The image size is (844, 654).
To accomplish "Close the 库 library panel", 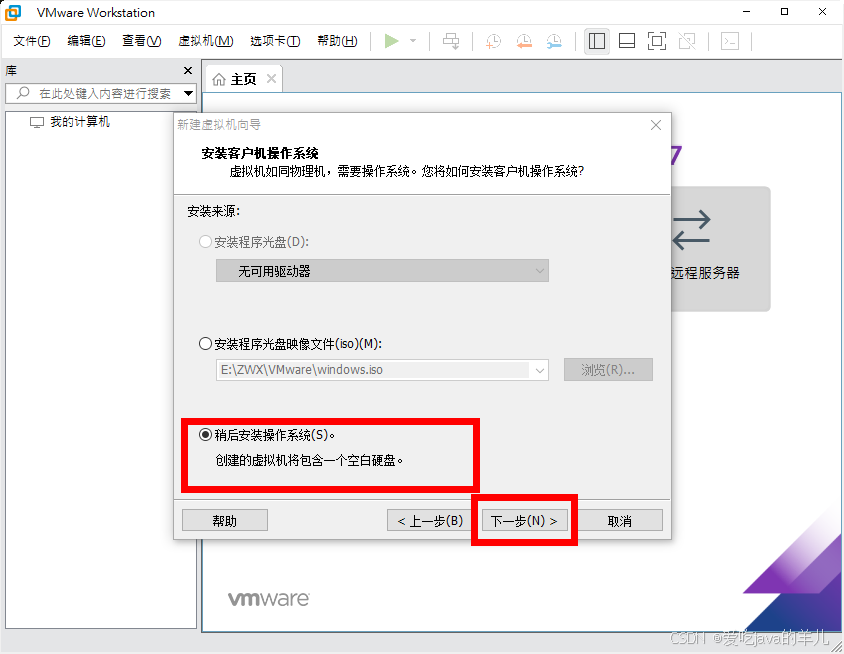I will tap(188, 71).
